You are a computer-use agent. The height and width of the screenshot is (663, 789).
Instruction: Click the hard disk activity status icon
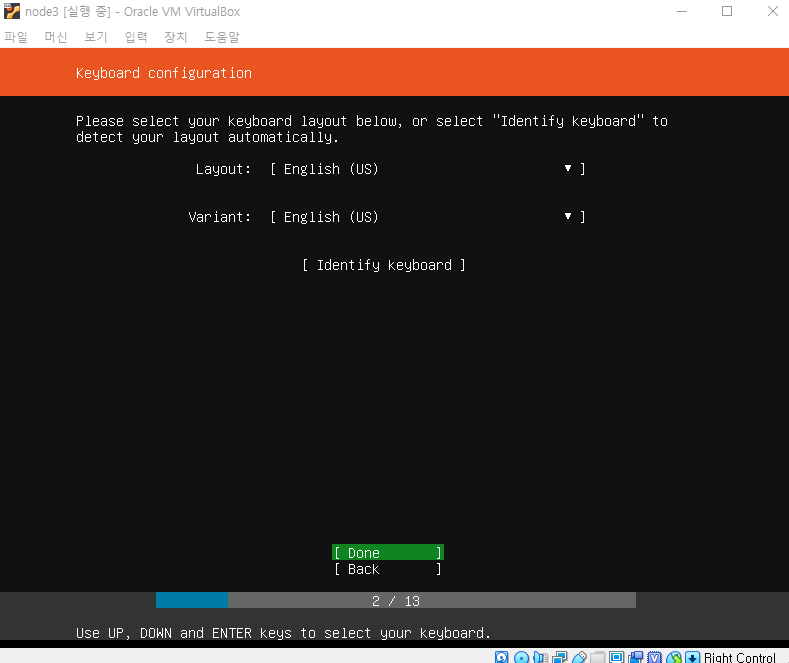[x=502, y=657]
